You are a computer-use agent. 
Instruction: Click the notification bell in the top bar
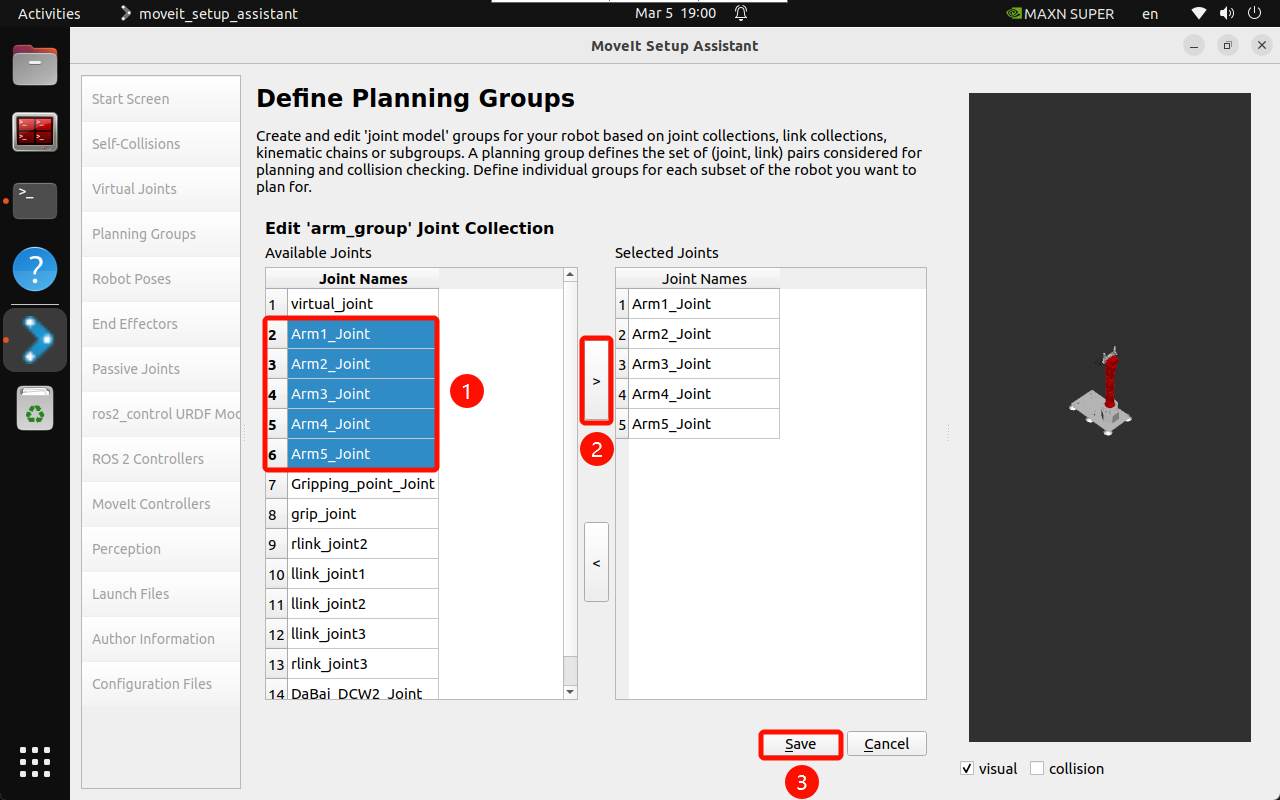click(741, 14)
